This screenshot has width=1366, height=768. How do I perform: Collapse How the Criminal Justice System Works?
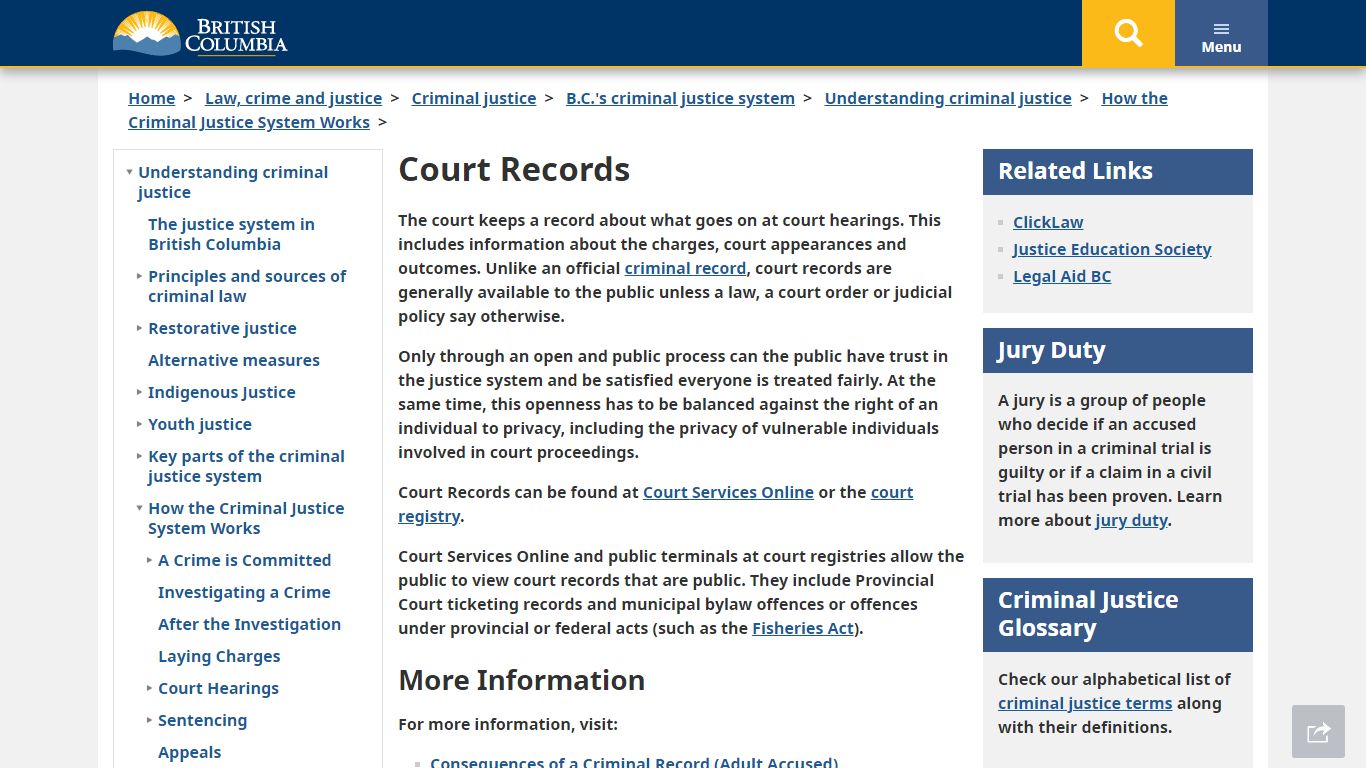click(139, 508)
